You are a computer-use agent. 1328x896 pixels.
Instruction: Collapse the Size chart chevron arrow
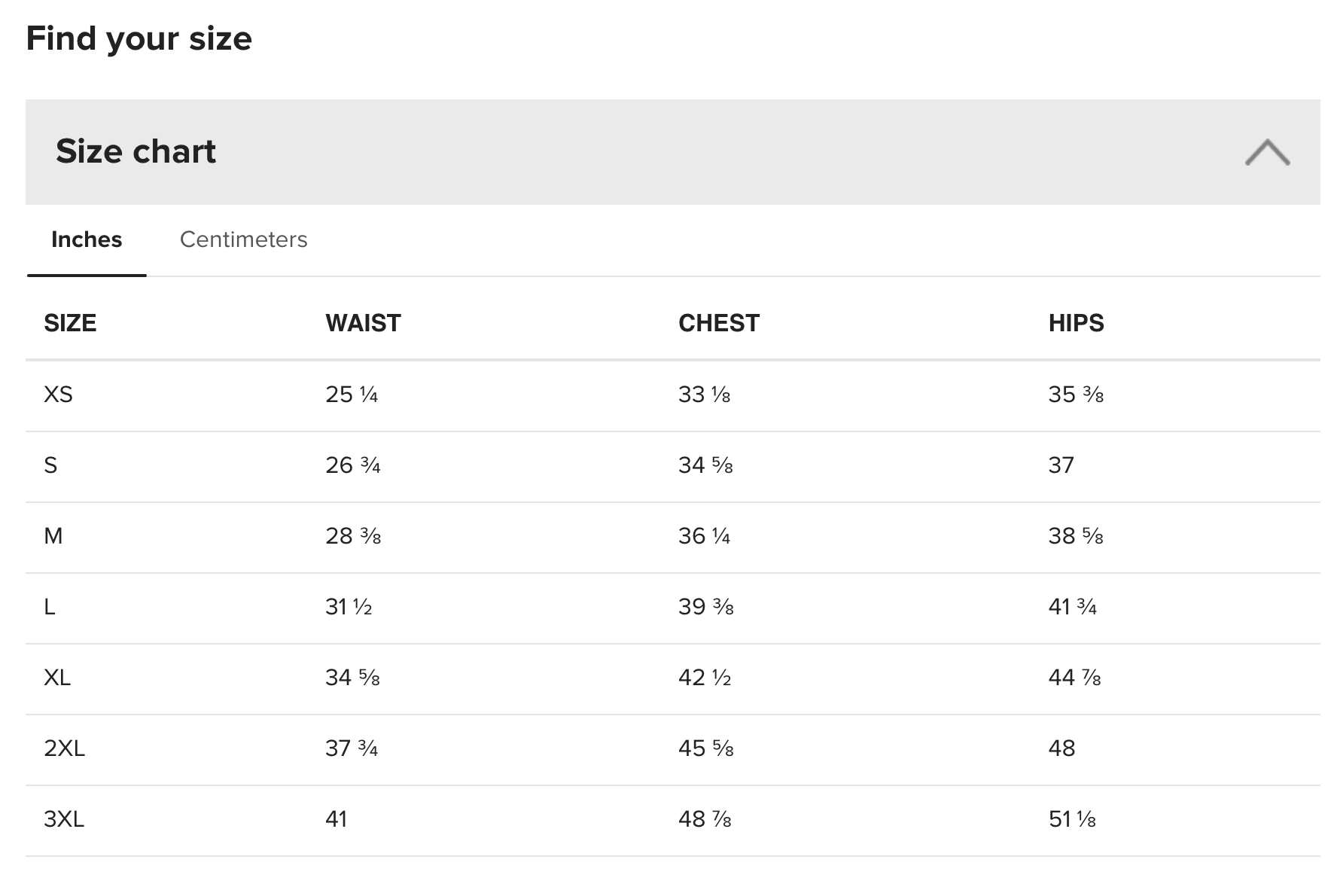point(1267,152)
